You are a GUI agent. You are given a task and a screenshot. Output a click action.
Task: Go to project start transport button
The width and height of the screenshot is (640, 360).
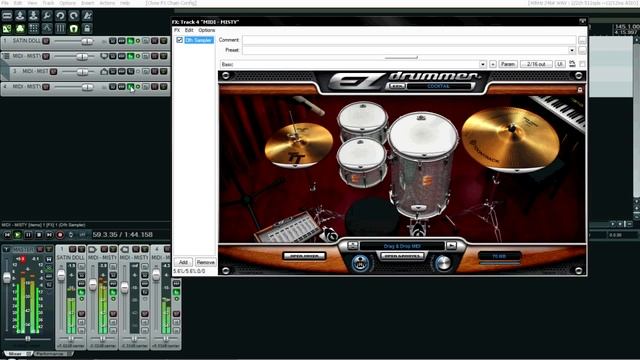click(x=7, y=235)
